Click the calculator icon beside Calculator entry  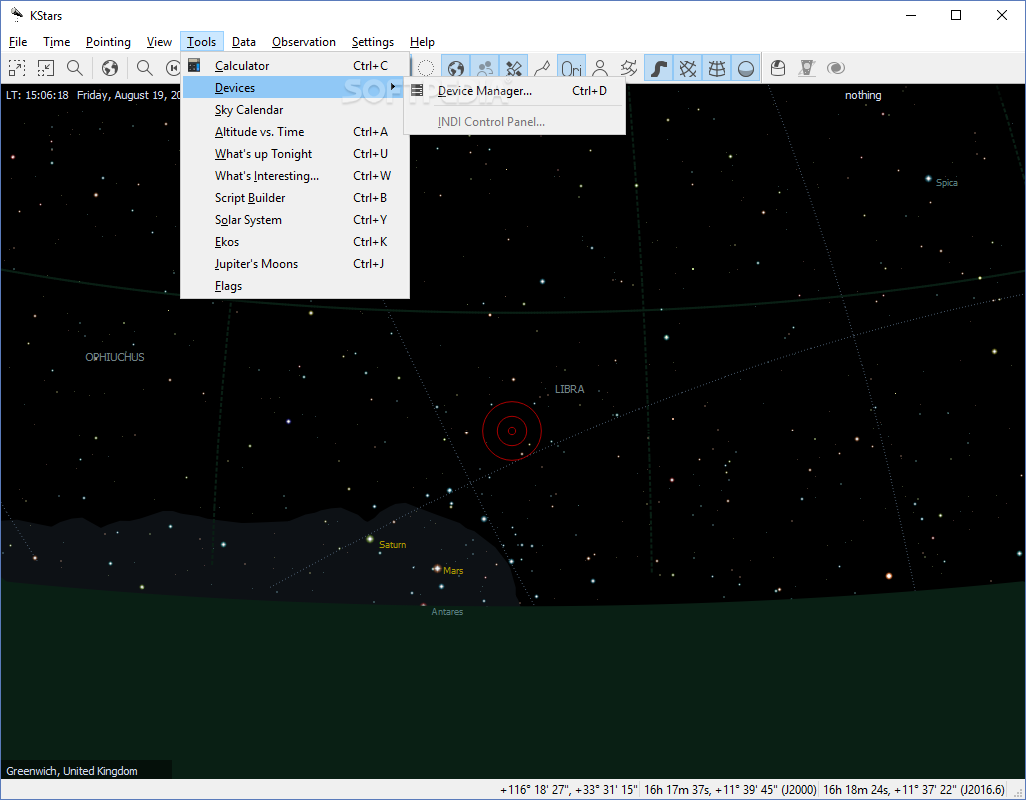coord(194,65)
